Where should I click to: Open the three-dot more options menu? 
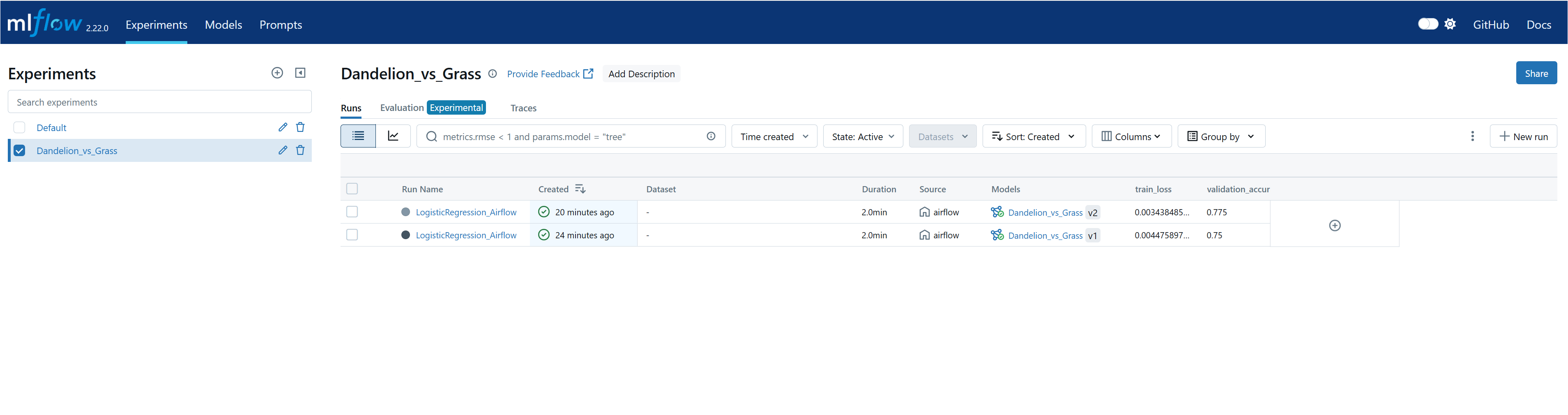pos(1472,136)
